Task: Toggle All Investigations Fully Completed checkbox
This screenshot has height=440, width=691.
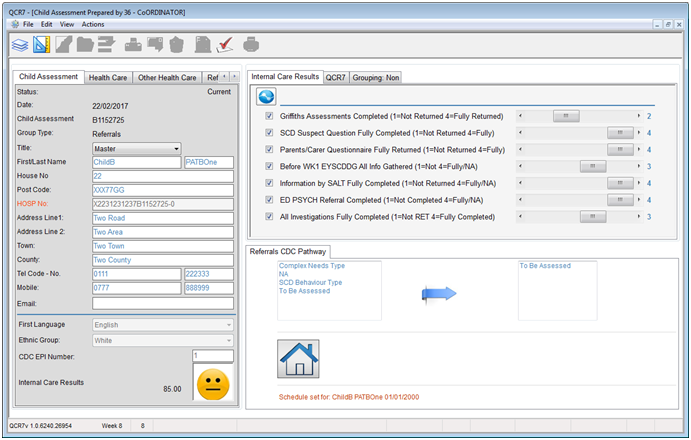Action: 269,216
